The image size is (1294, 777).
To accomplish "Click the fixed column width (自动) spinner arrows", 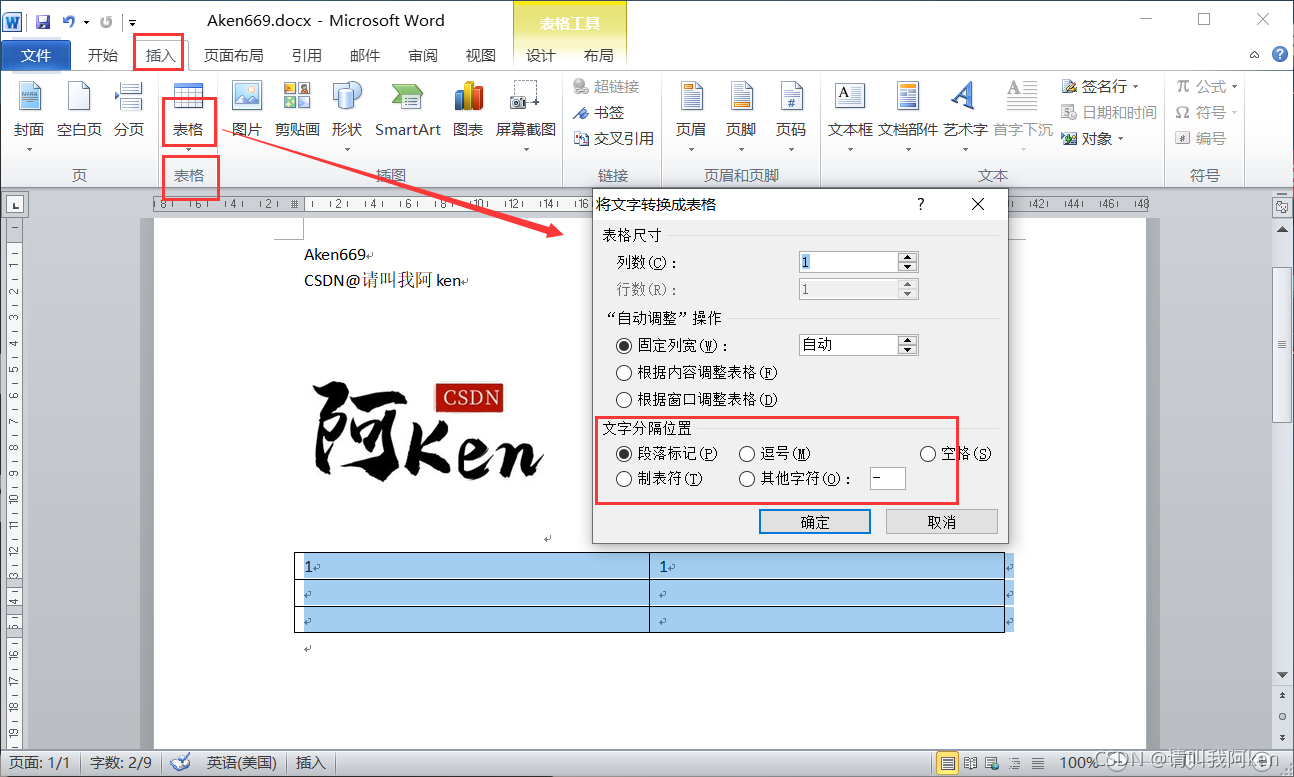I will coord(908,344).
